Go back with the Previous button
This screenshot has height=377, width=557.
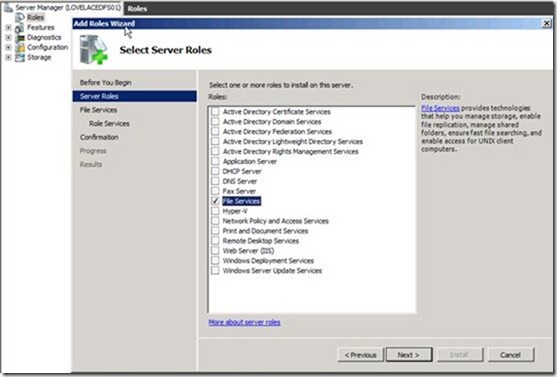(360, 355)
